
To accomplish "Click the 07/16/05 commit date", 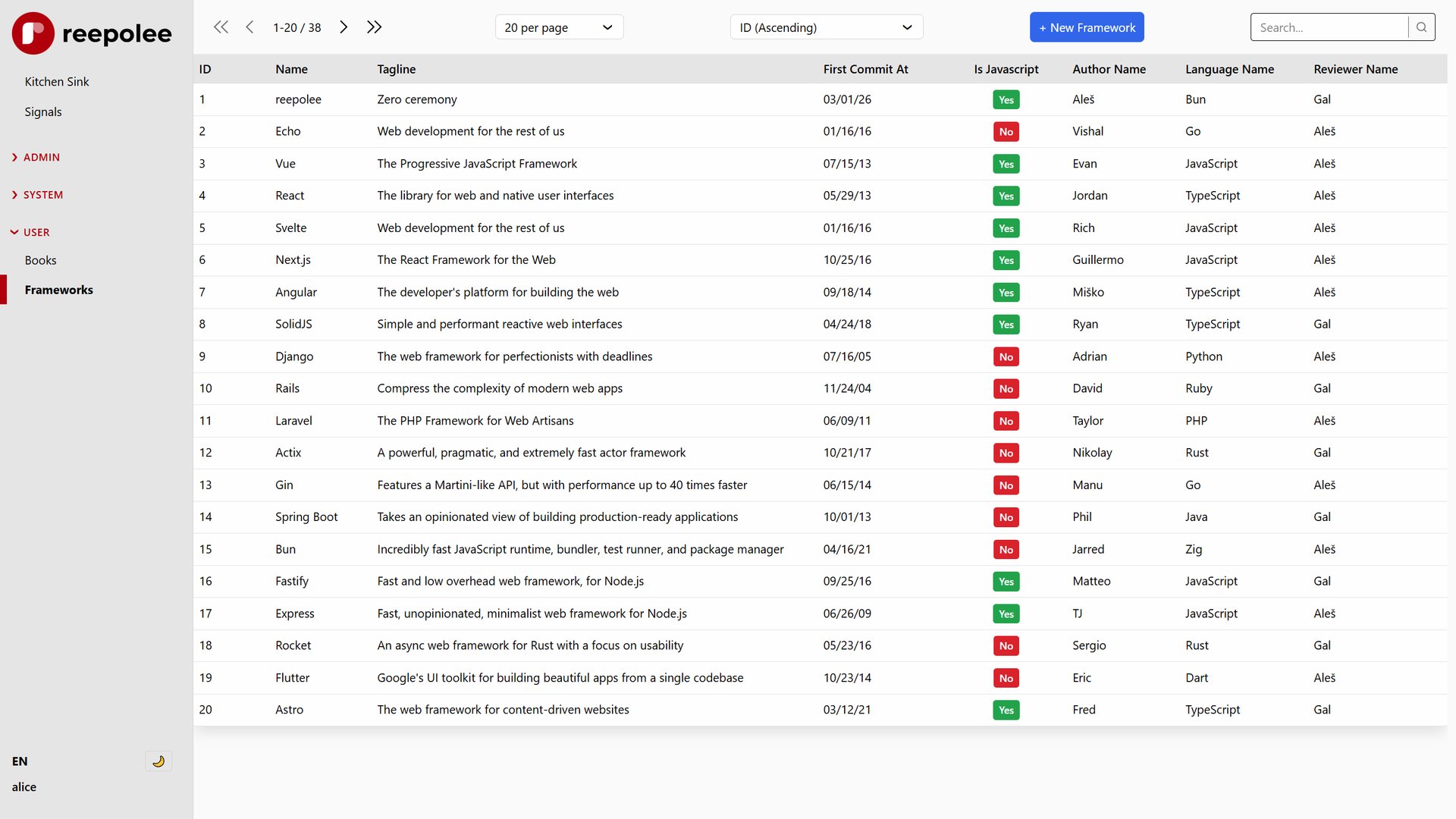I will tap(847, 356).
